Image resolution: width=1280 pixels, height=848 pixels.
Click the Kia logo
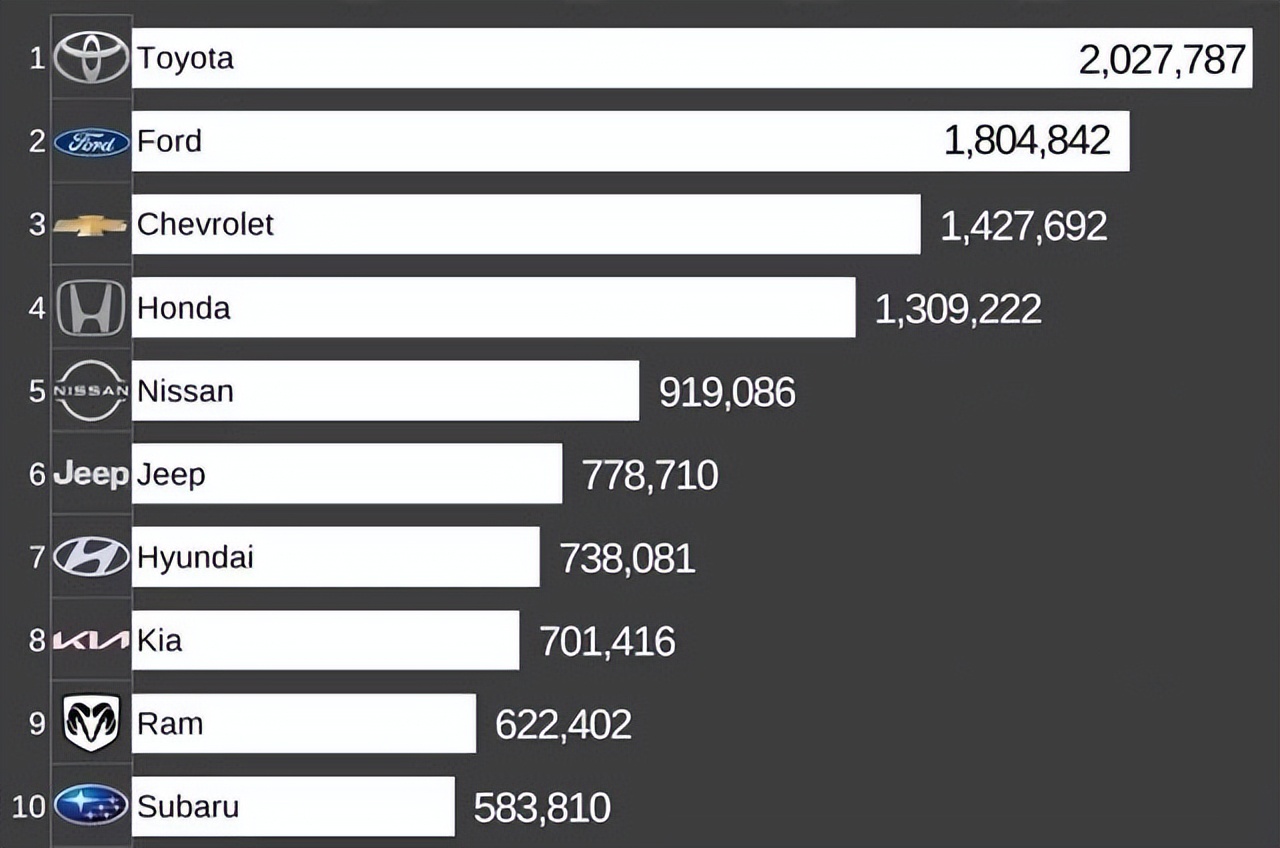tap(91, 640)
